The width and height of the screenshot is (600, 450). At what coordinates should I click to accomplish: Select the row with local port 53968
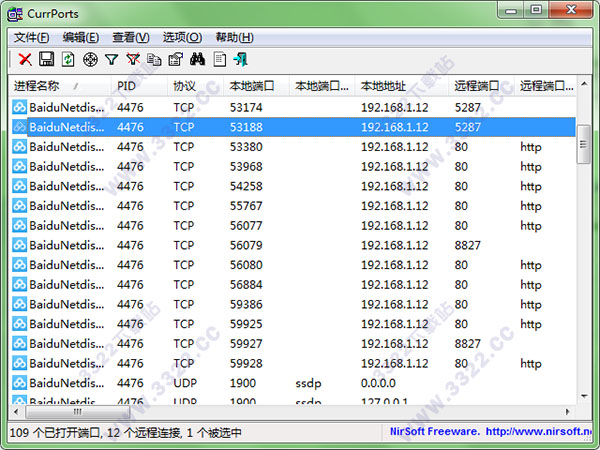tap(293, 166)
